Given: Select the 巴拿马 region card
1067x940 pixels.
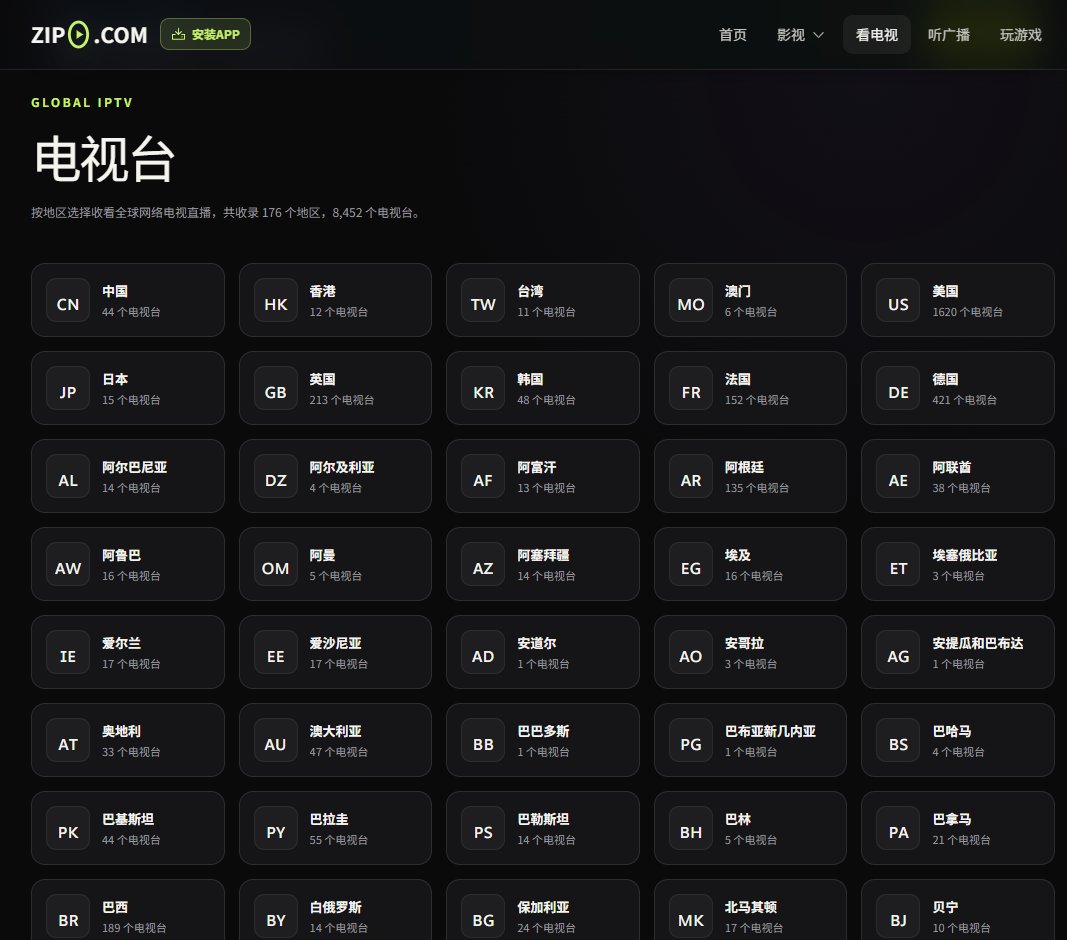Looking at the screenshot, I should (x=957, y=828).
